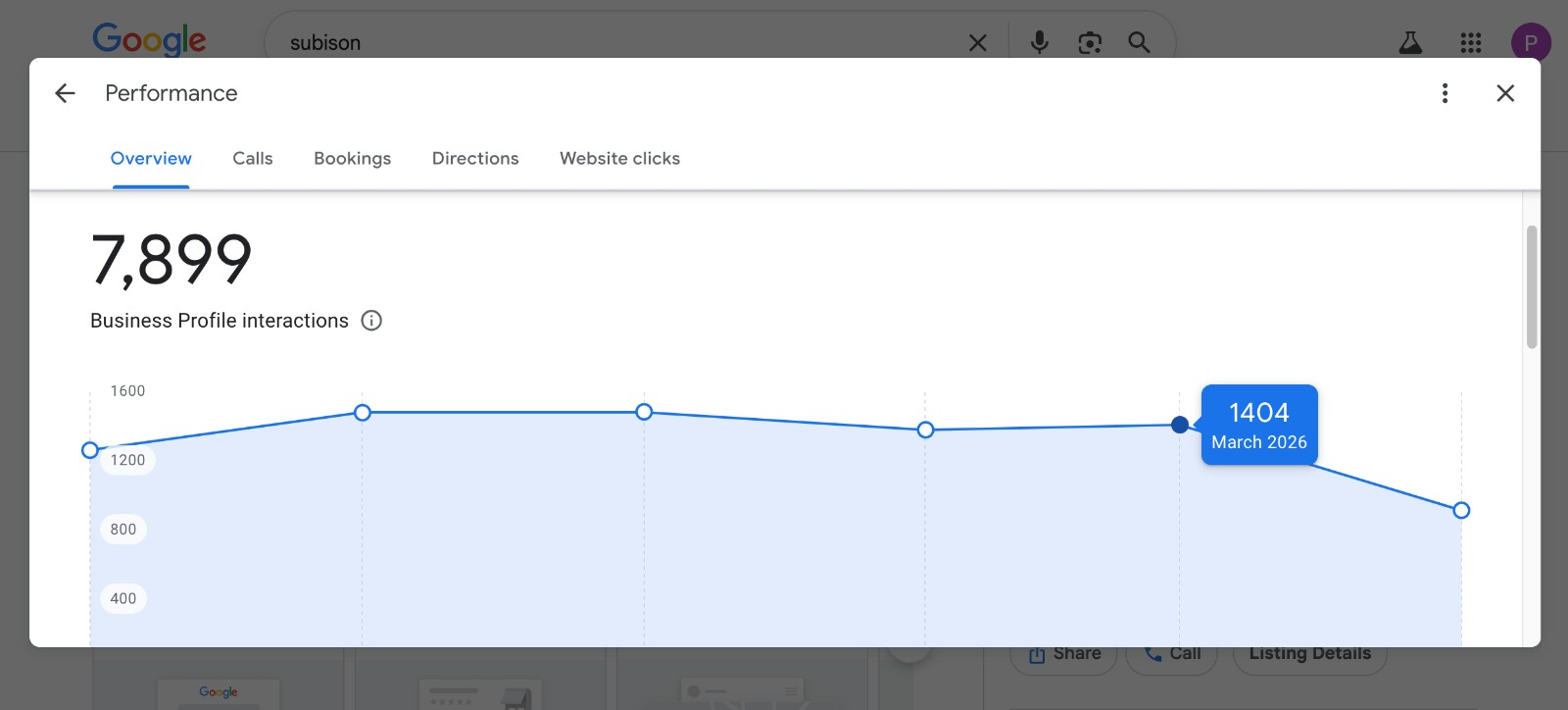Click the Business Profile interactions label
This screenshot has height=710, width=1568.
220,321
